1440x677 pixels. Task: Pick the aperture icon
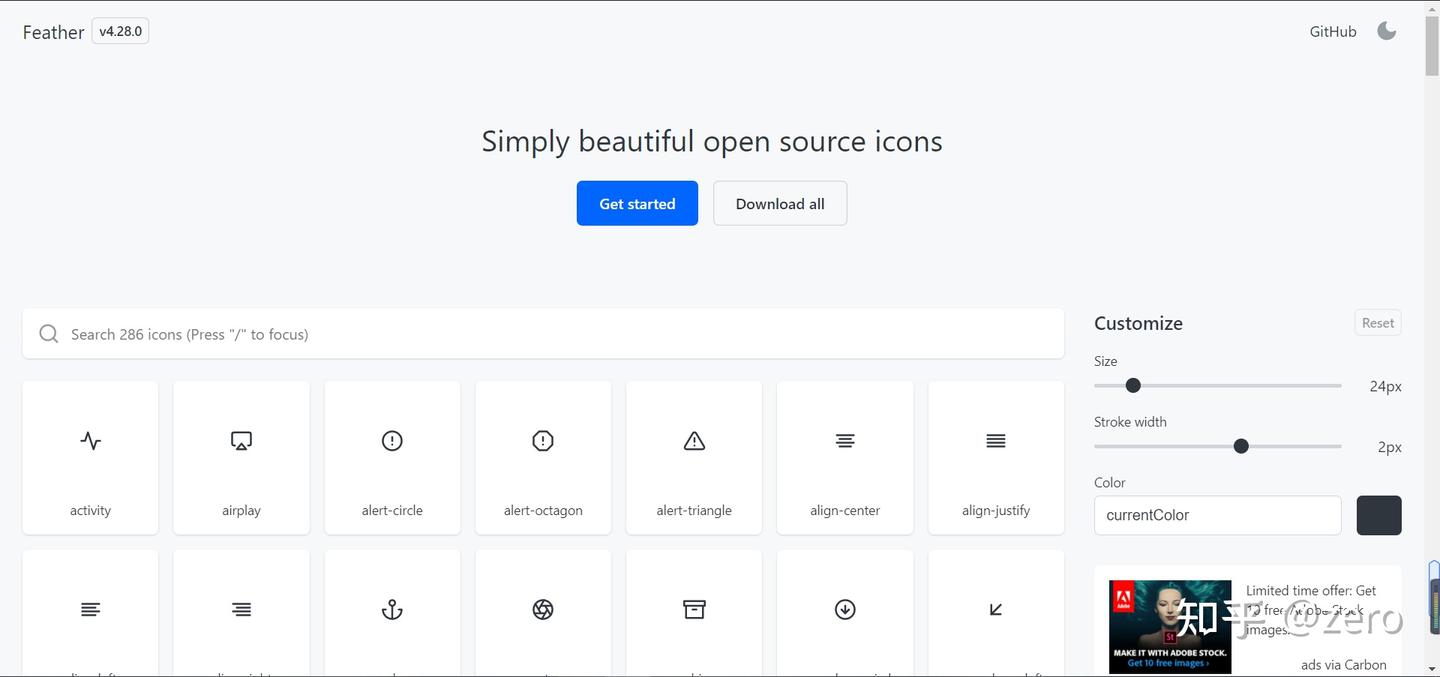click(x=543, y=610)
